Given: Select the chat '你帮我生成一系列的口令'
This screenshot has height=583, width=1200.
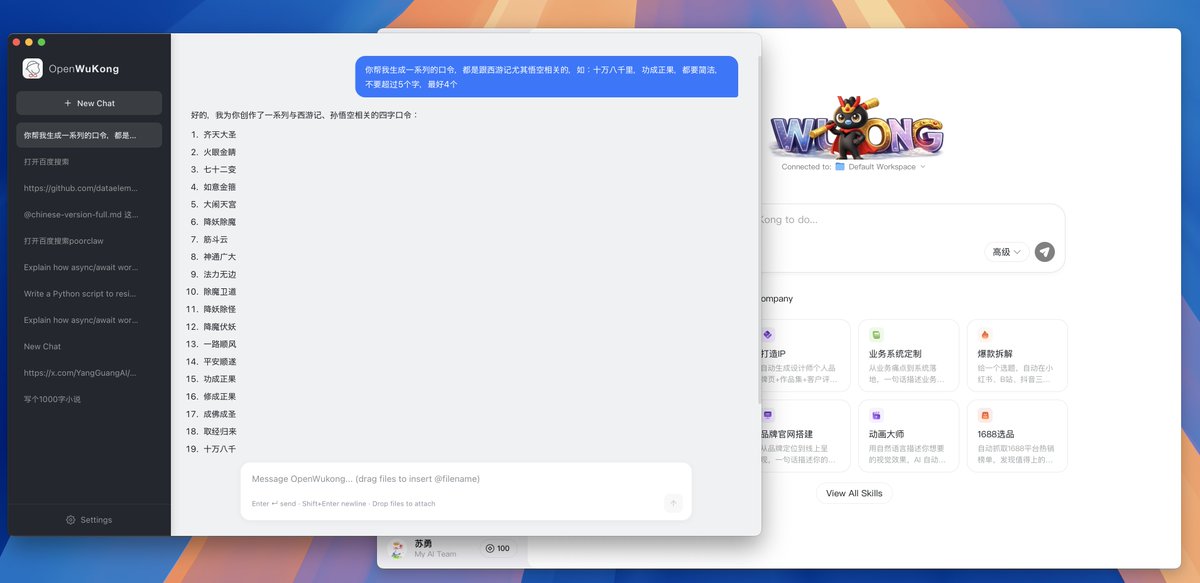Looking at the screenshot, I should pyautogui.click(x=89, y=135).
